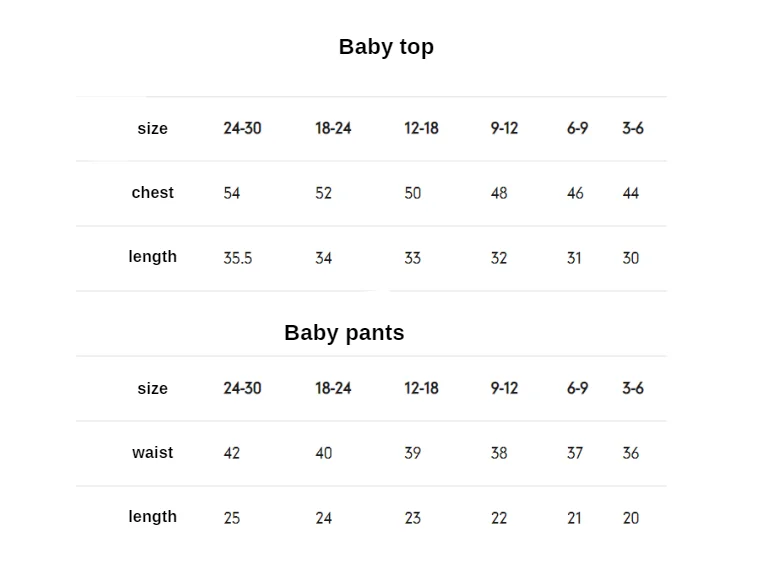Screen dimensions: 757x585
Task: Click the 9-12 size in Baby top
Action: click(505, 128)
